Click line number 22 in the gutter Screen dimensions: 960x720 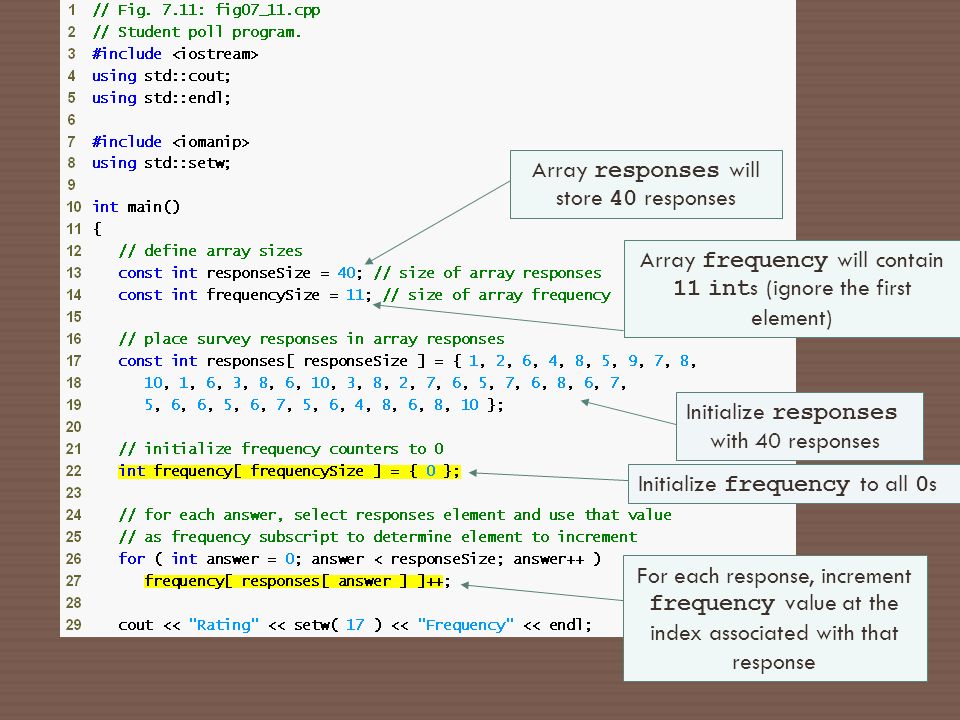[x=74, y=471]
